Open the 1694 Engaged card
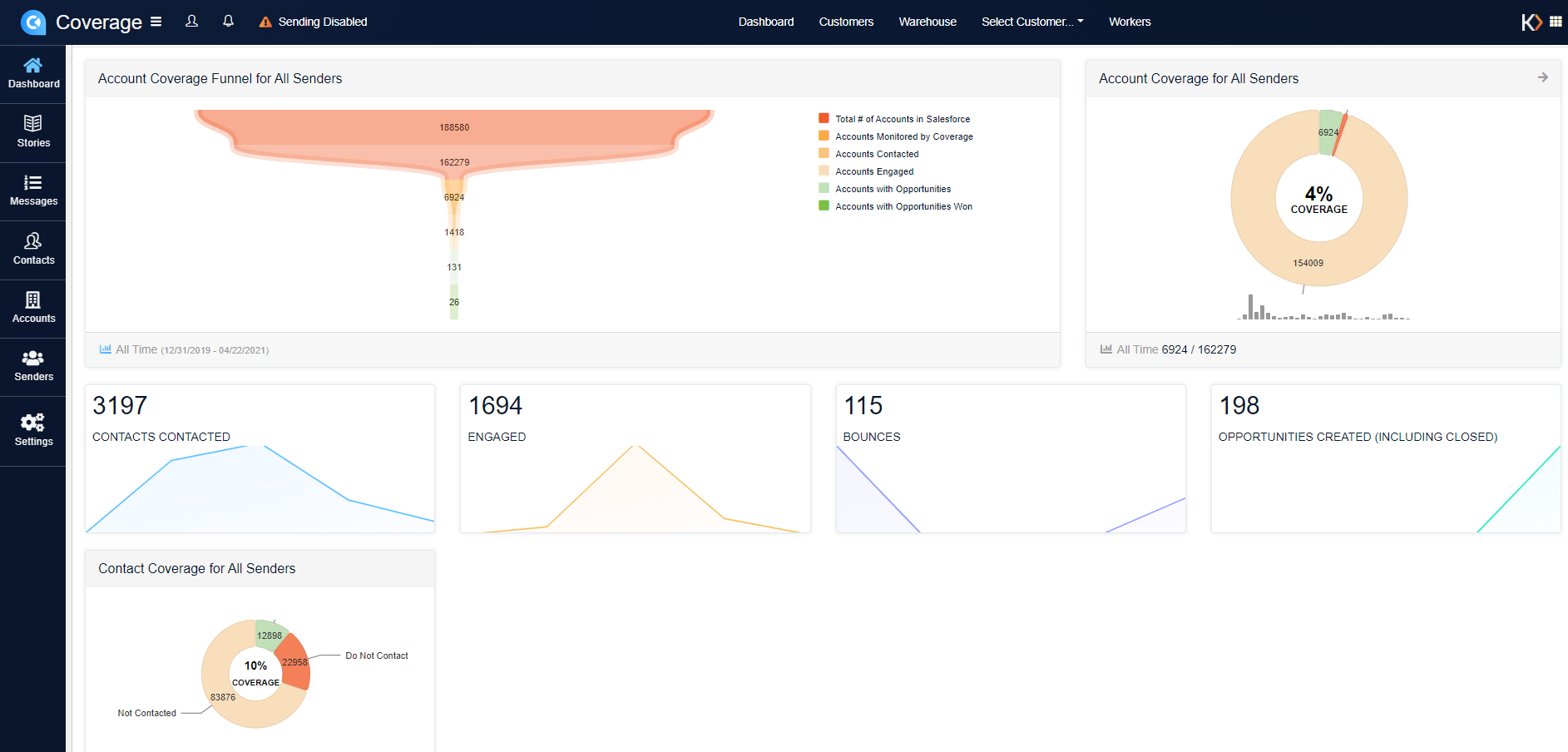 click(x=636, y=458)
